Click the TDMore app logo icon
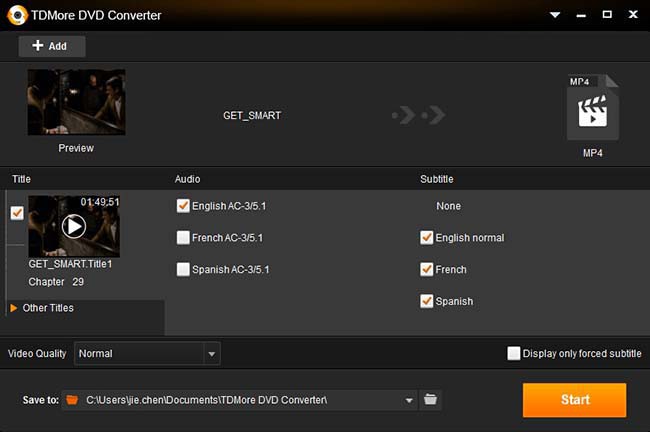This screenshot has height=432, width=650. pyautogui.click(x=17, y=15)
